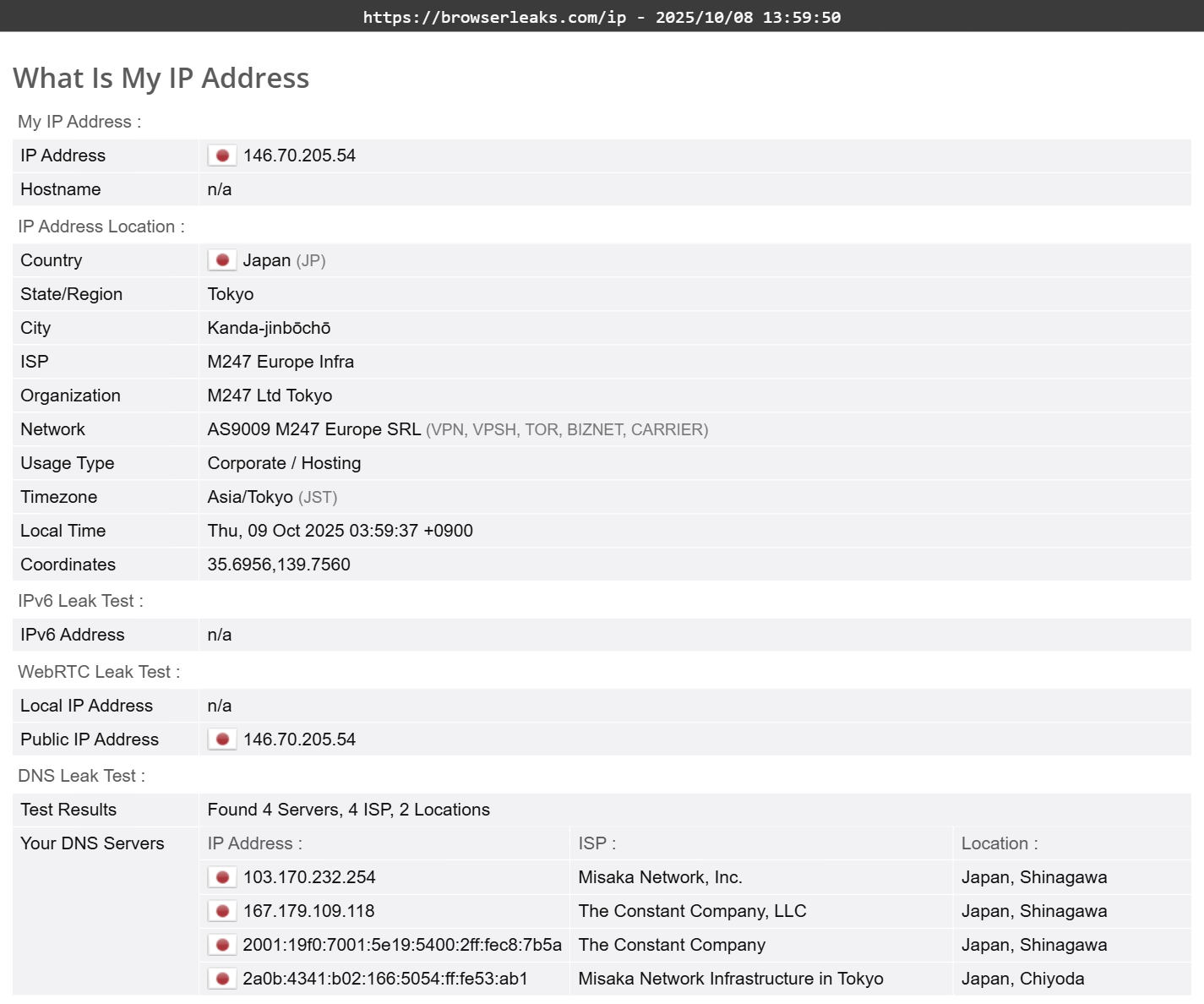Click the Japan country name text
This screenshot has width=1204, height=1004.
(266, 260)
